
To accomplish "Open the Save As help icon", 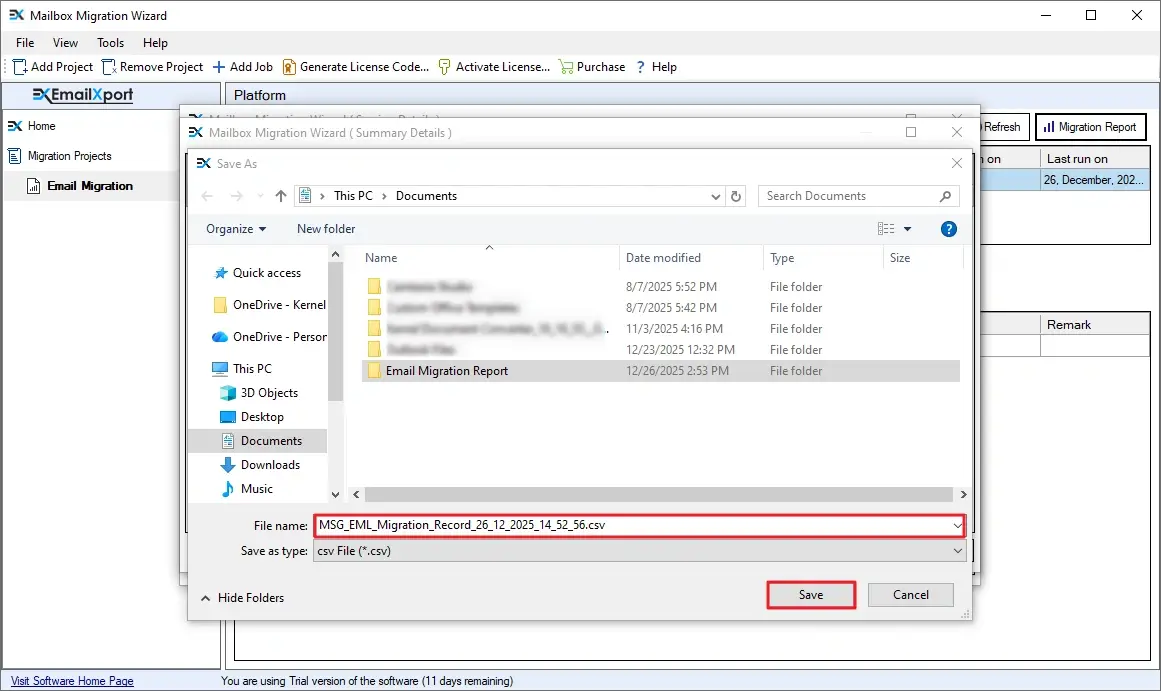I will point(949,229).
